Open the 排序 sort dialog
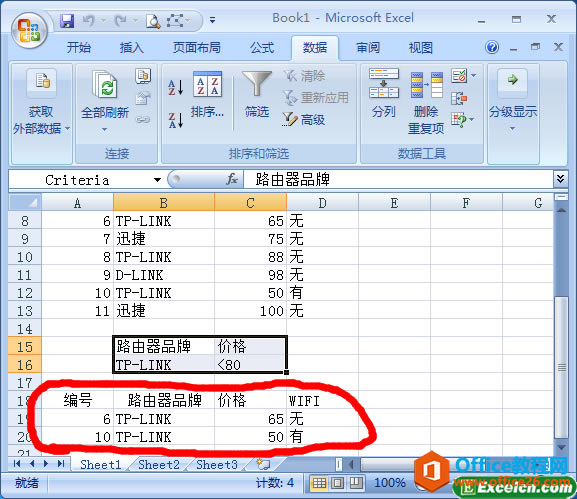Viewport: 577px width, 499px height. [207, 94]
